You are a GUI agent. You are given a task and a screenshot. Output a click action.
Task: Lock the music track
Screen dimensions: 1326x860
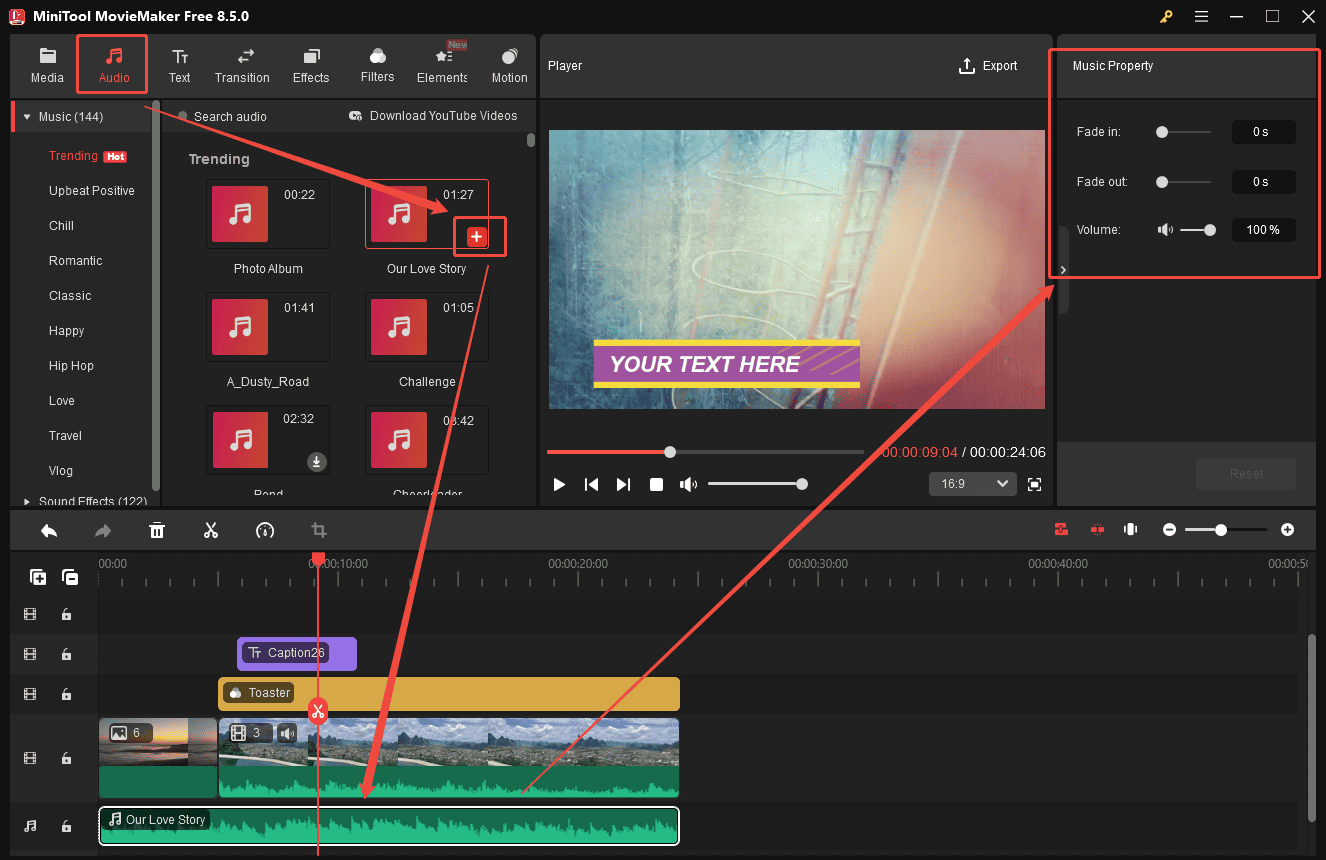point(66,826)
